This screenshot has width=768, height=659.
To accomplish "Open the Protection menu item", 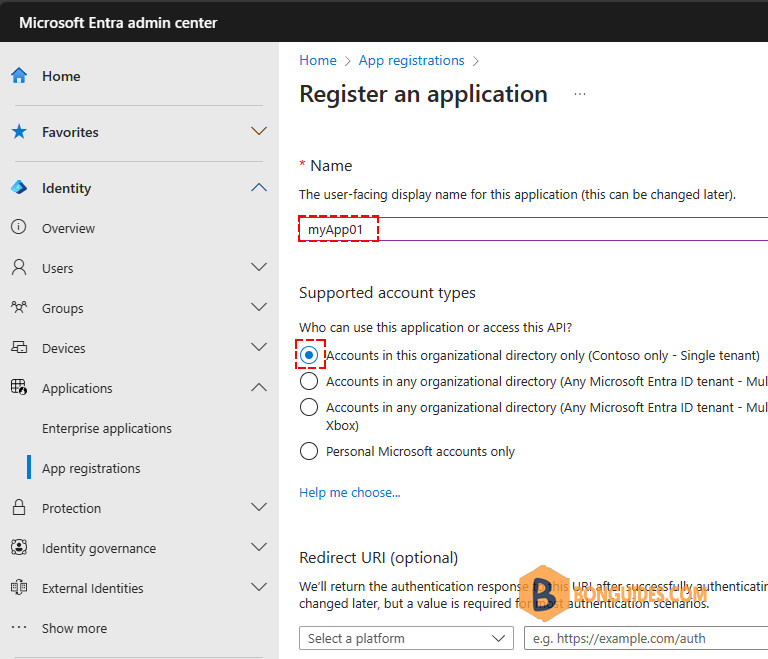I will click(72, 508).
